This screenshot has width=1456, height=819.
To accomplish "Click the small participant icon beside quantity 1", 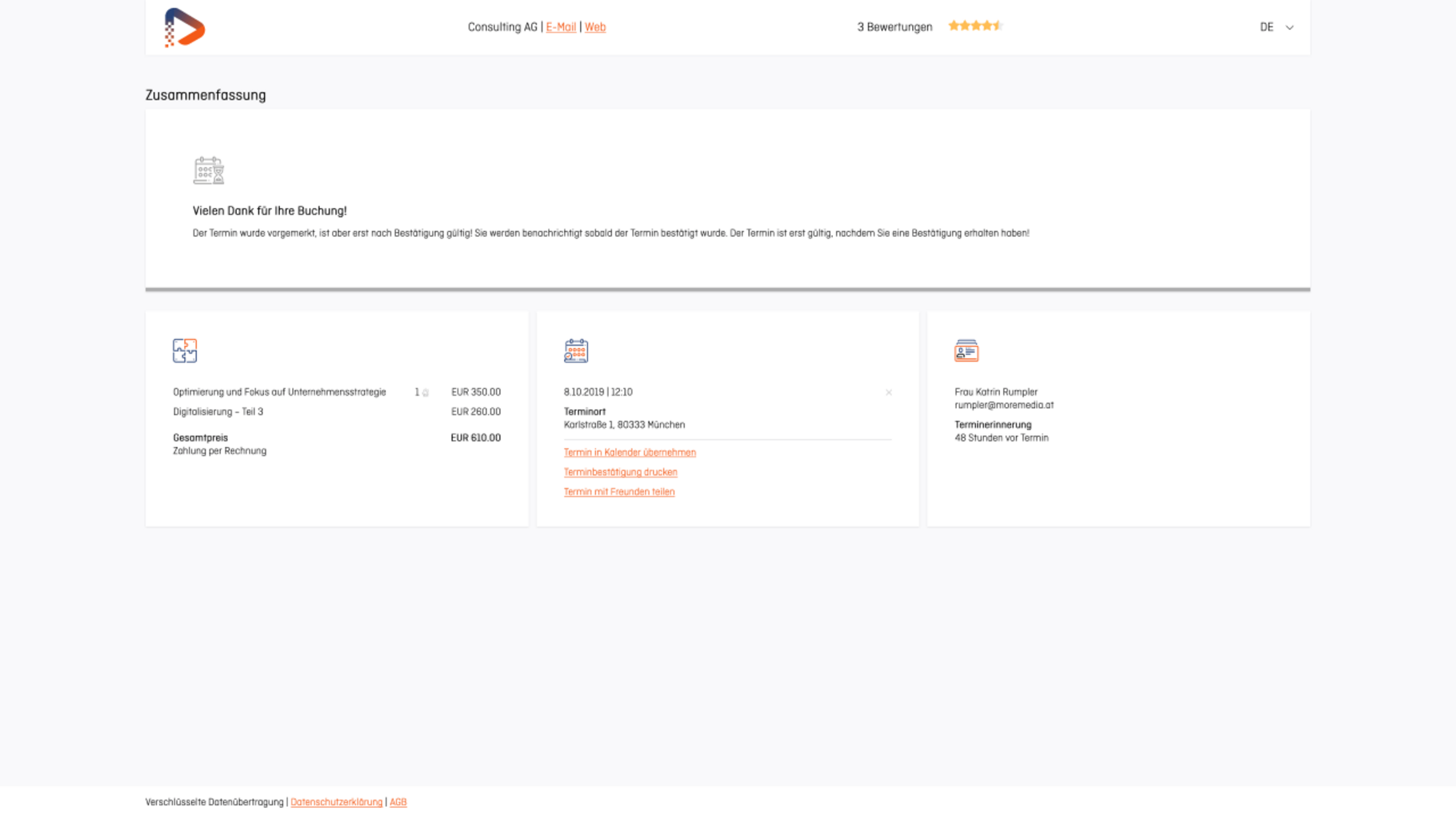I will [426, 393].
